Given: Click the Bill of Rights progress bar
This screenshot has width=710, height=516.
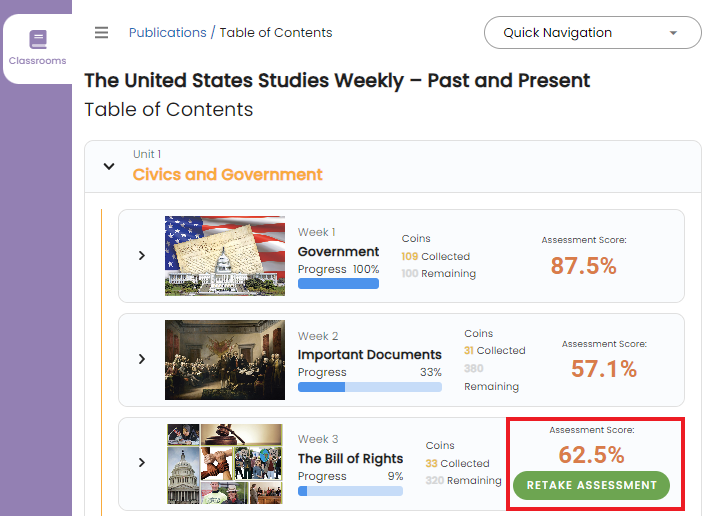Looking at the screenshot, I should pyautogui.click(x=350, y=491).
